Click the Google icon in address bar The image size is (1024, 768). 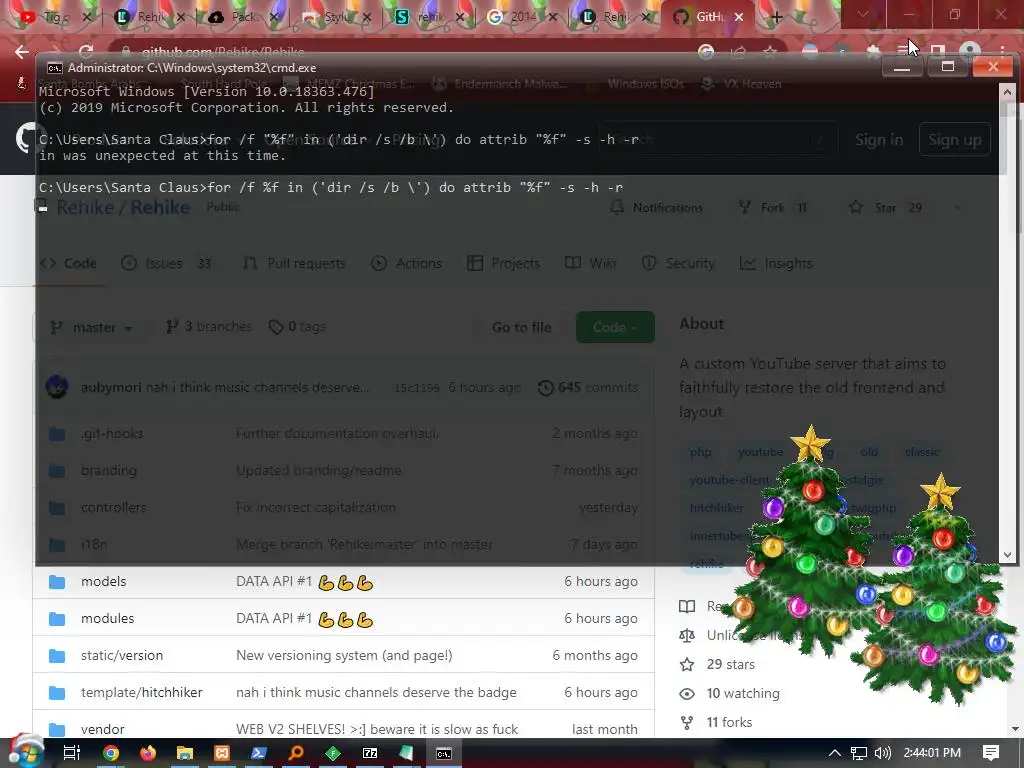point(706,52)
